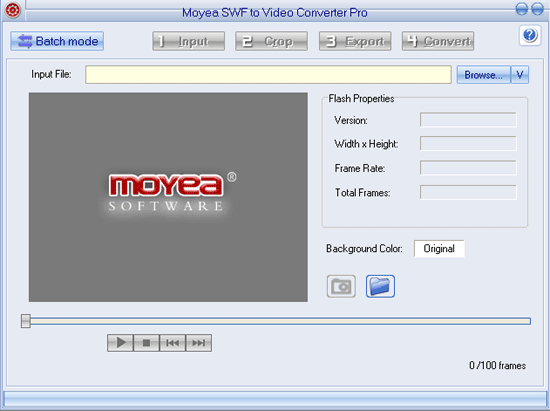Close window using right round title button

pyautogui.click(x=537, y=8)
